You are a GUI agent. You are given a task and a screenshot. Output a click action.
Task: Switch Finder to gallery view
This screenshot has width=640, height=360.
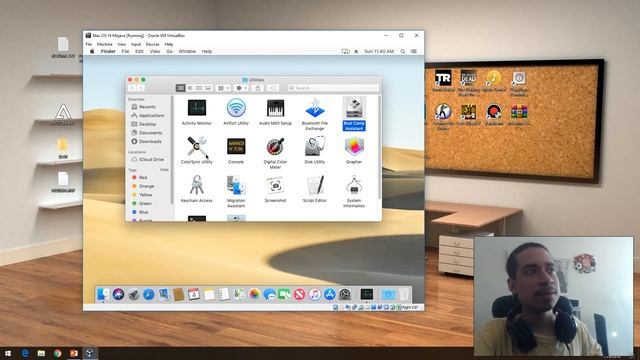pyautogui.click(x=208, y=88)
